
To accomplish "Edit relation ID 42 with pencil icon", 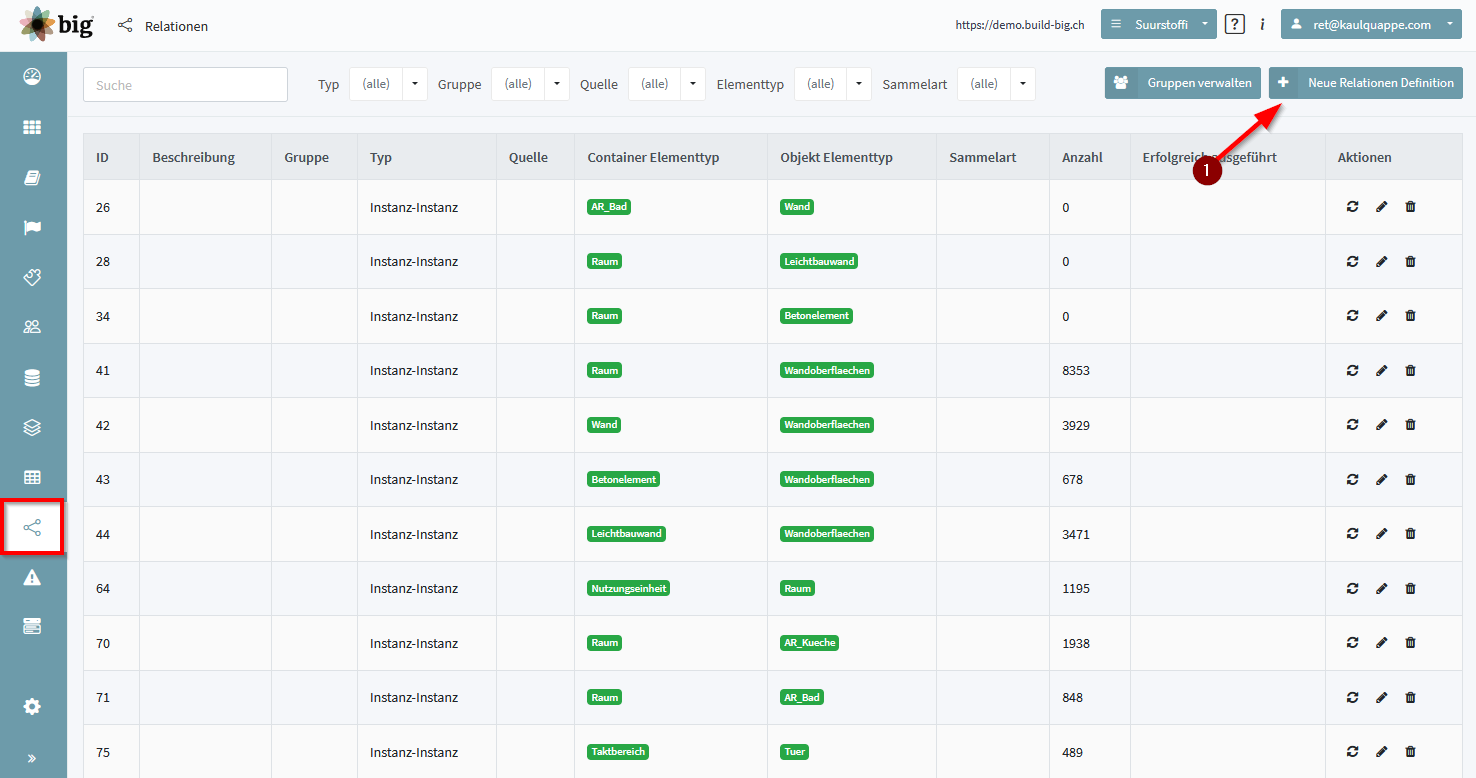I will (x=1381, y=425).
